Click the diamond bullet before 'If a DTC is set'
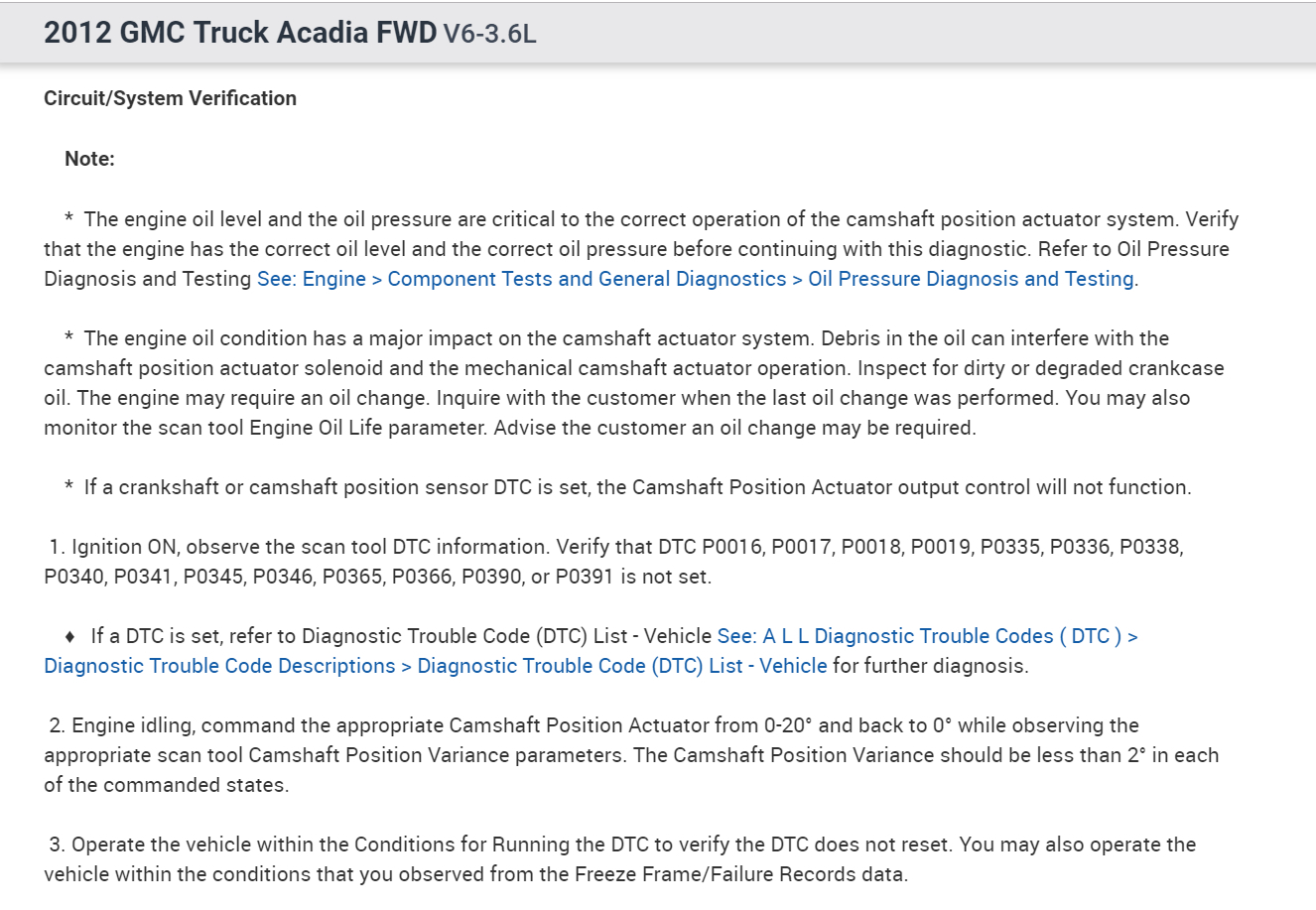Screen dimensions: 1316x910 (x=69, y=636)
